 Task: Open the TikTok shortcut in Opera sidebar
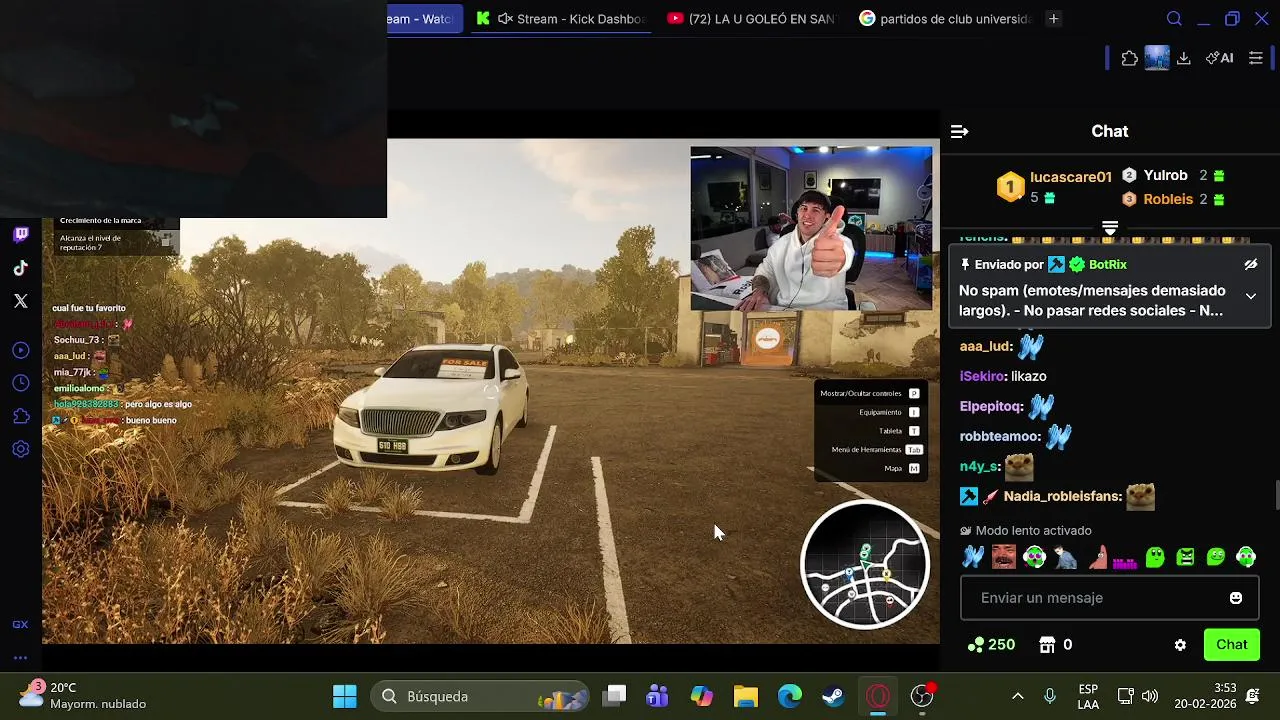point(21,268)
